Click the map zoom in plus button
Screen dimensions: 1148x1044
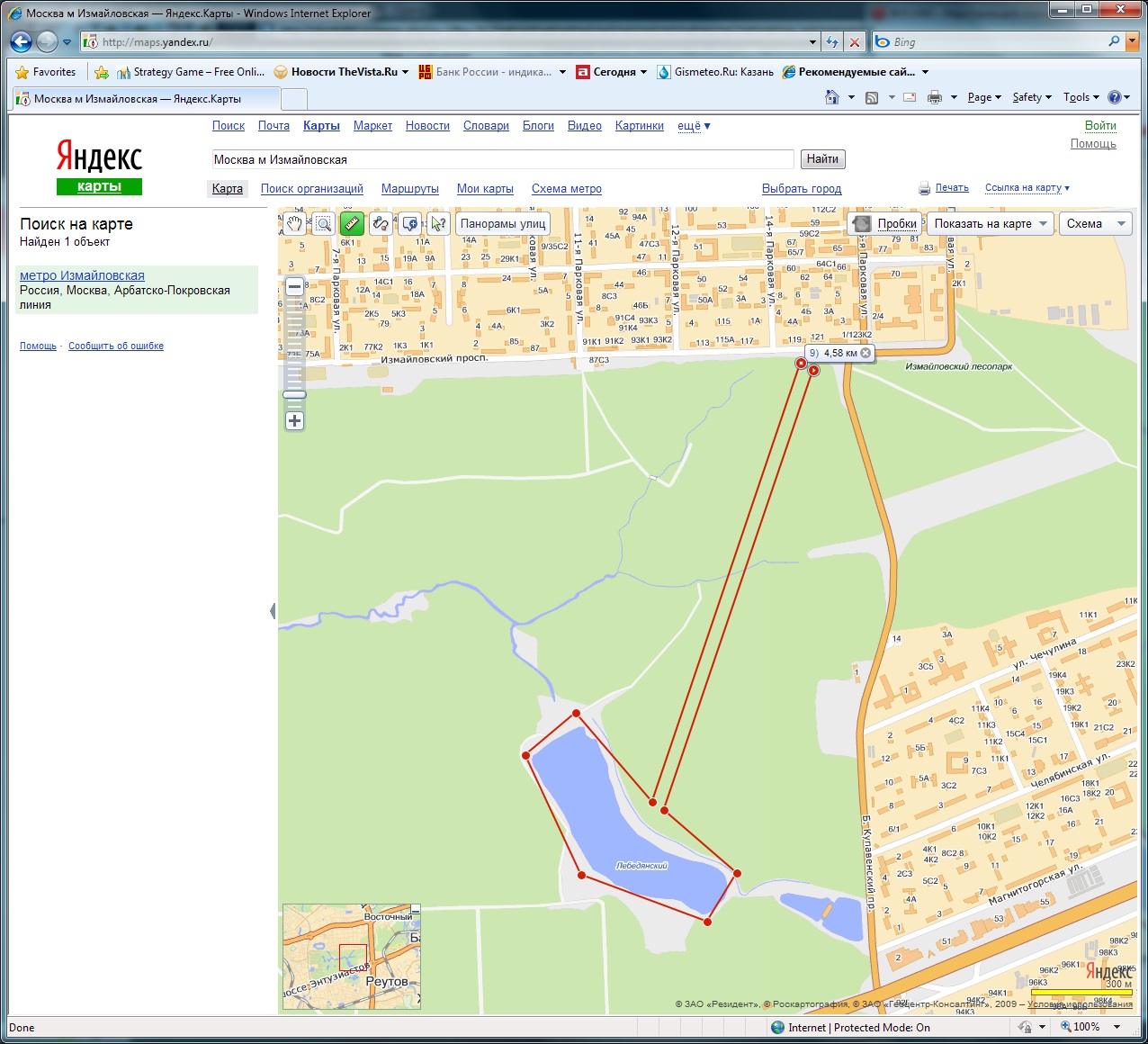[x=294, y=420]
